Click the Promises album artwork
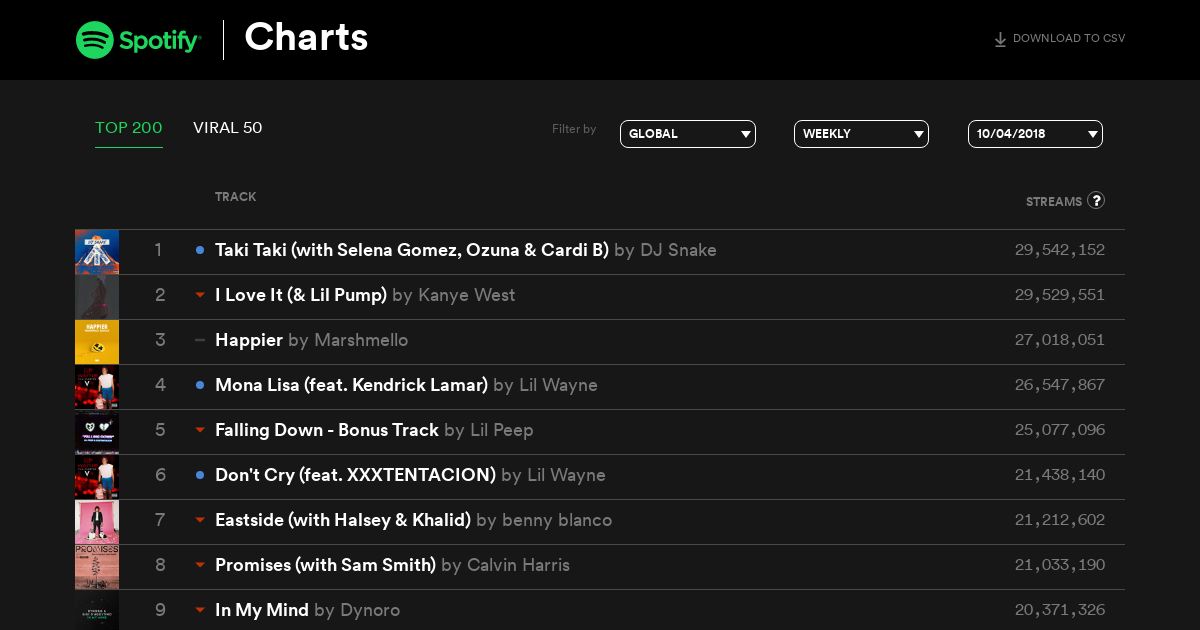Viewport: 1200px width, 630px height. pyautogui.click(x=97, y=566)
